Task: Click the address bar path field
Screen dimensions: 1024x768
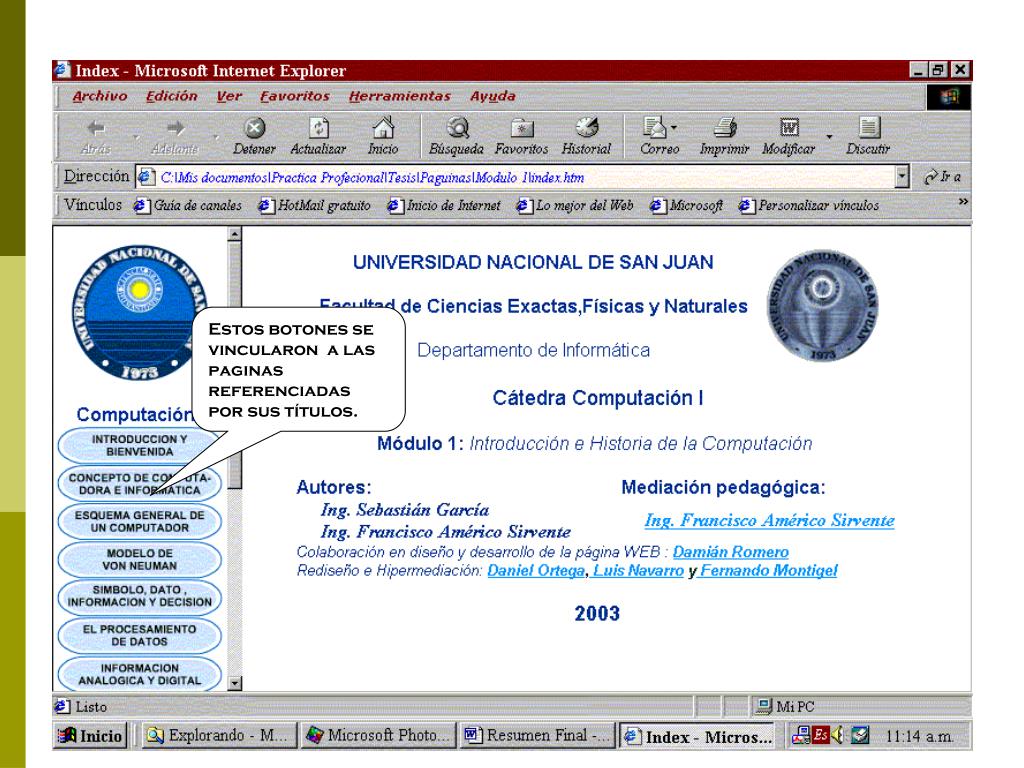Action: 516,177
